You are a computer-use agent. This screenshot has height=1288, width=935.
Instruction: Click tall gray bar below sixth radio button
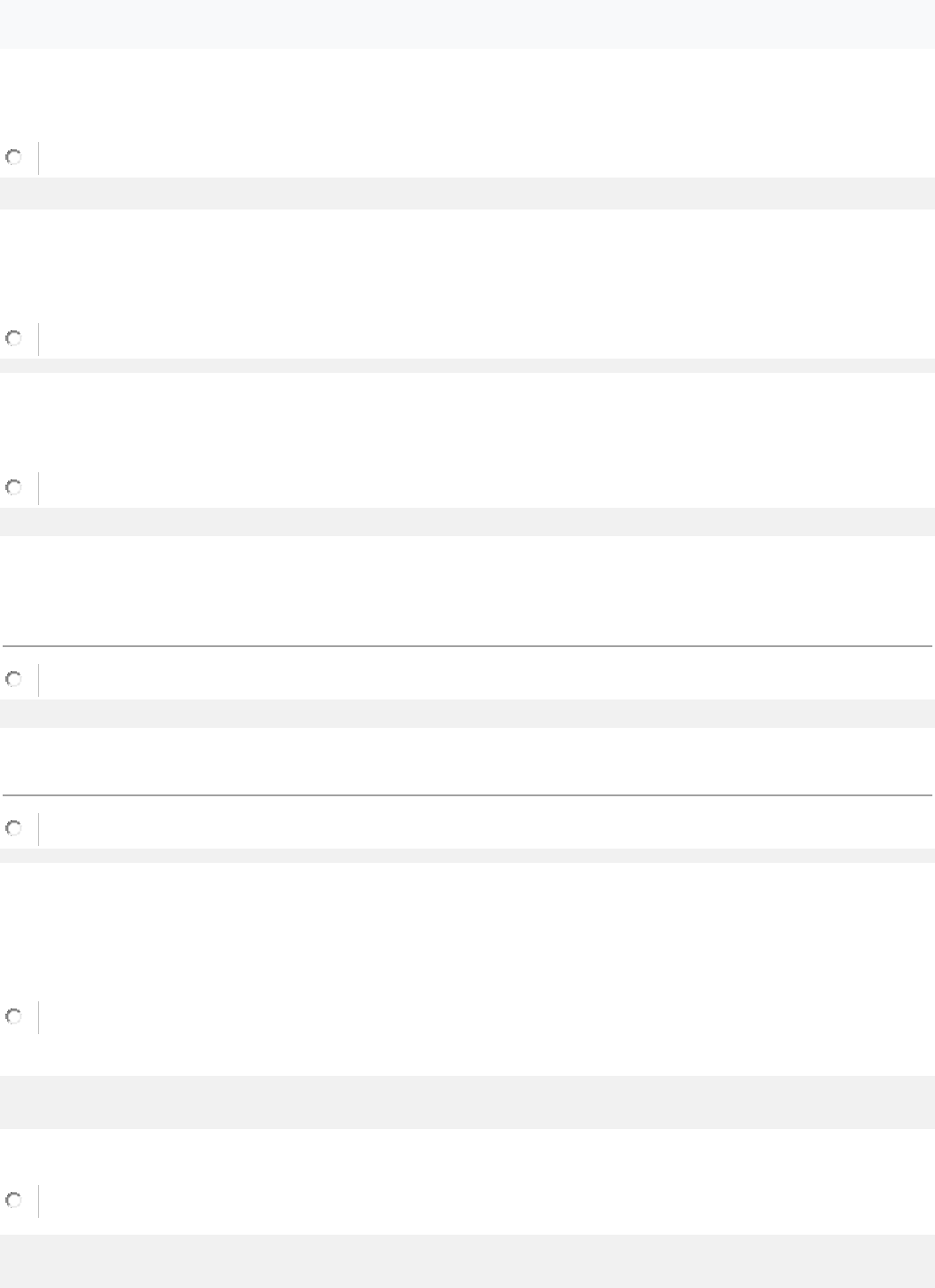click(467, 1102)
